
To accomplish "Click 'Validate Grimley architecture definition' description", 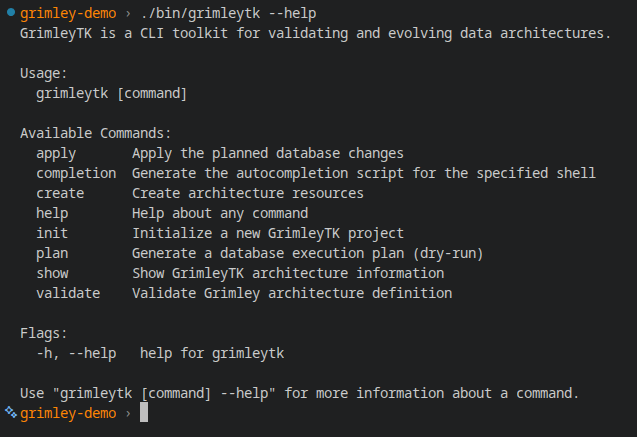I will click(292, 294).
